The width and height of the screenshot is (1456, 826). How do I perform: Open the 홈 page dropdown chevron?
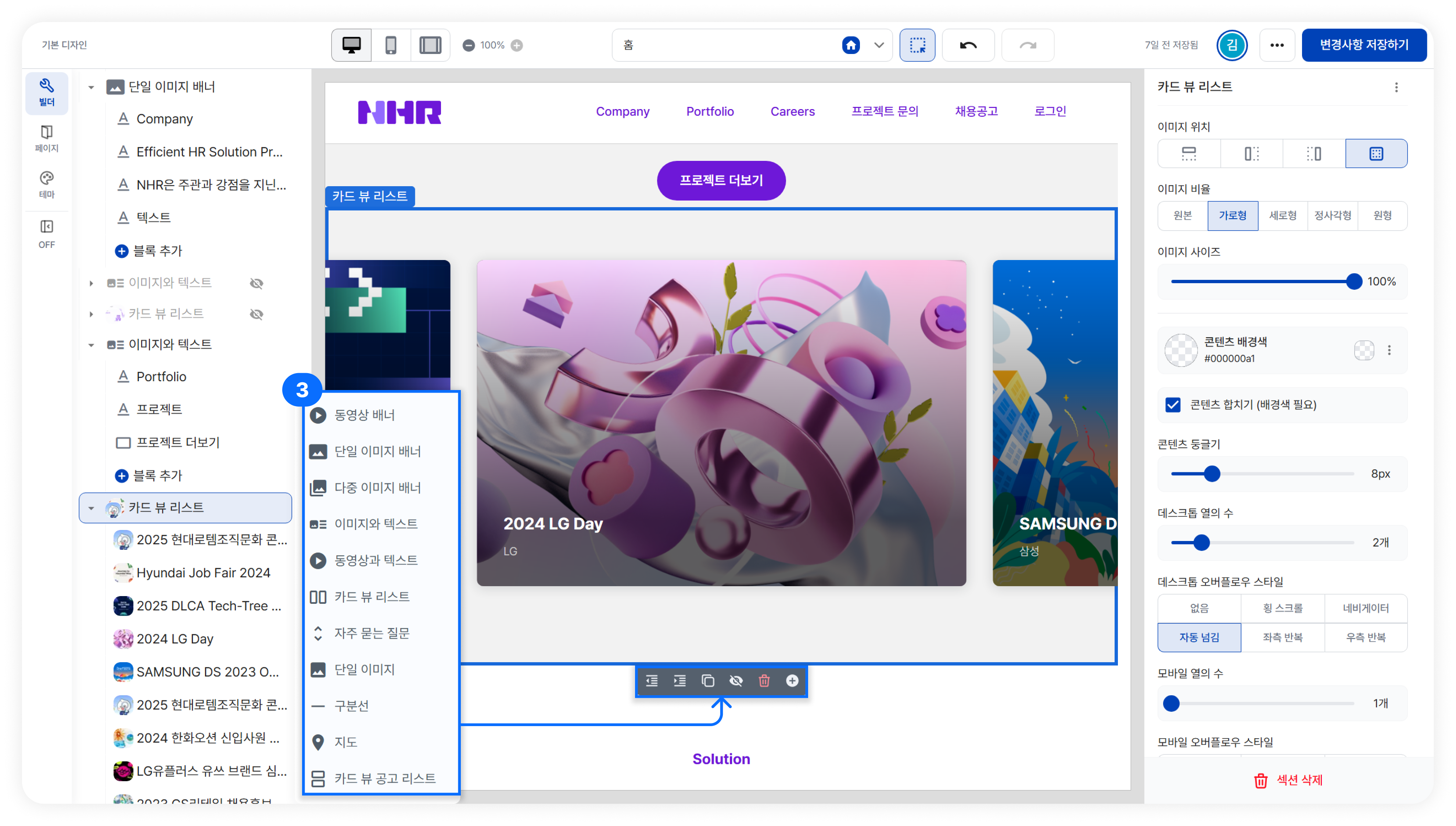[879, 45]
